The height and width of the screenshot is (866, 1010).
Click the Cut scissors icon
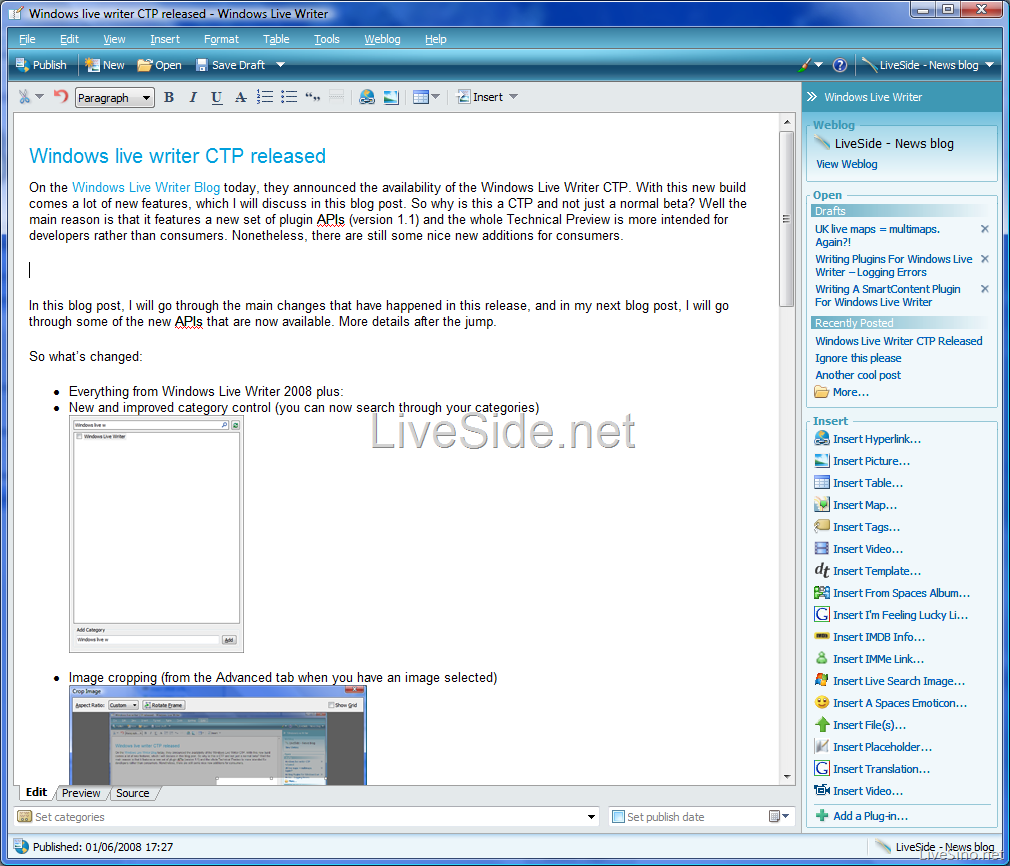[x=24, y=97]
